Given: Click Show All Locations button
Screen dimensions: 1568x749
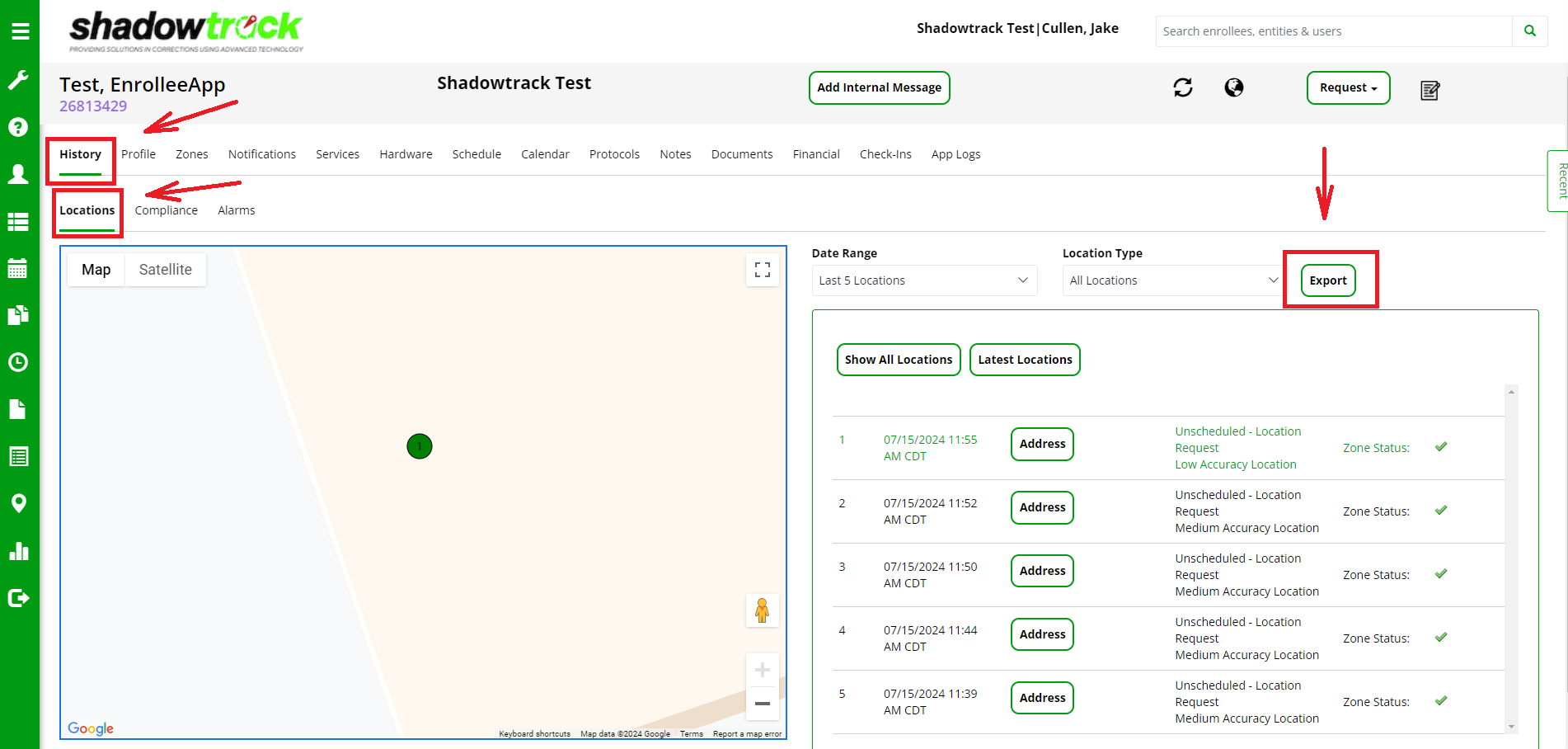Looking at the screenshot, I should (899, 360).
